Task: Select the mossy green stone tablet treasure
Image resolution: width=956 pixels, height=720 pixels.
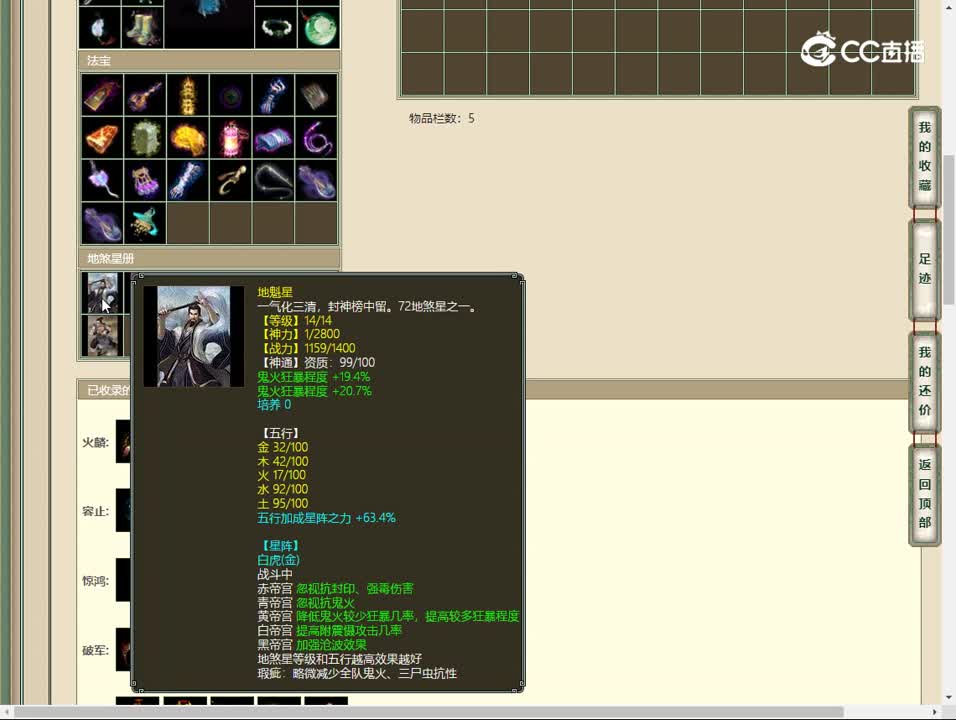Action: click(145, 138)
